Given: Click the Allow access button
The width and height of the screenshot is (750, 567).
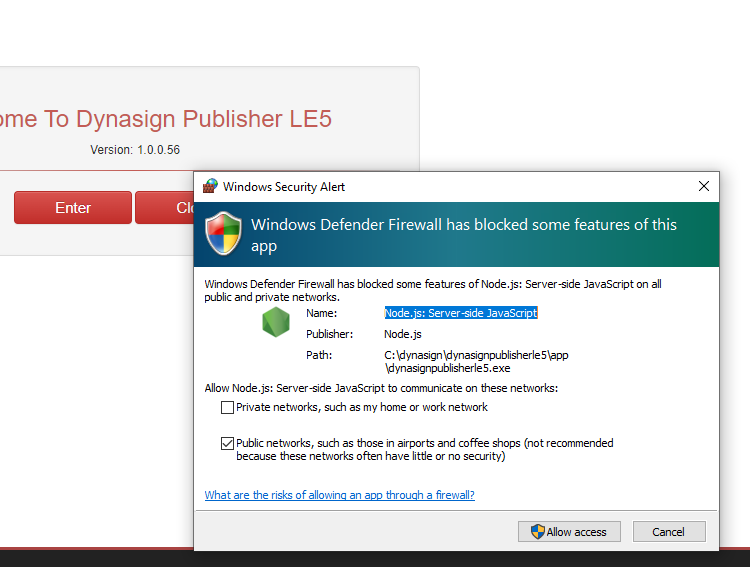Looking at the screenshot, I should (x=569, y=532).
